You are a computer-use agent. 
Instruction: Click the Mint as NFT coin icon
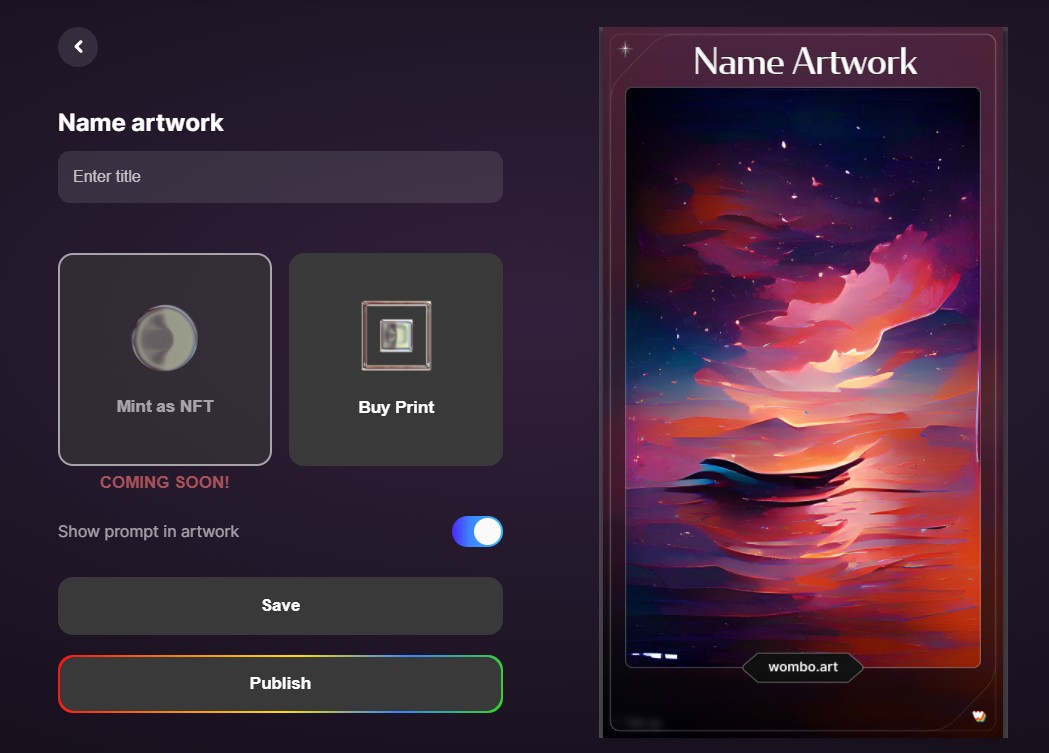pos(165,338)
